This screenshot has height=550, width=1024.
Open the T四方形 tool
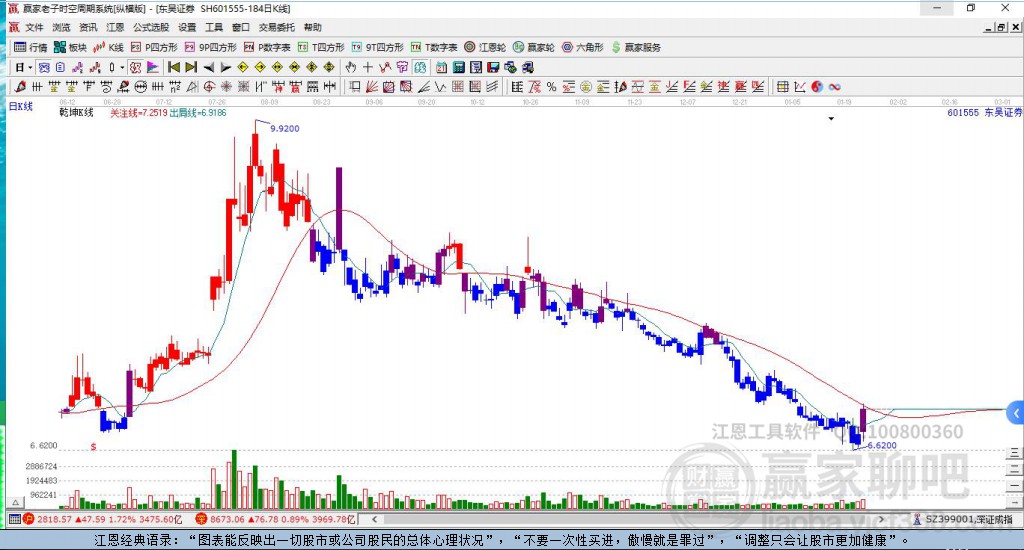pyautogui.click(x=321, y=47)
